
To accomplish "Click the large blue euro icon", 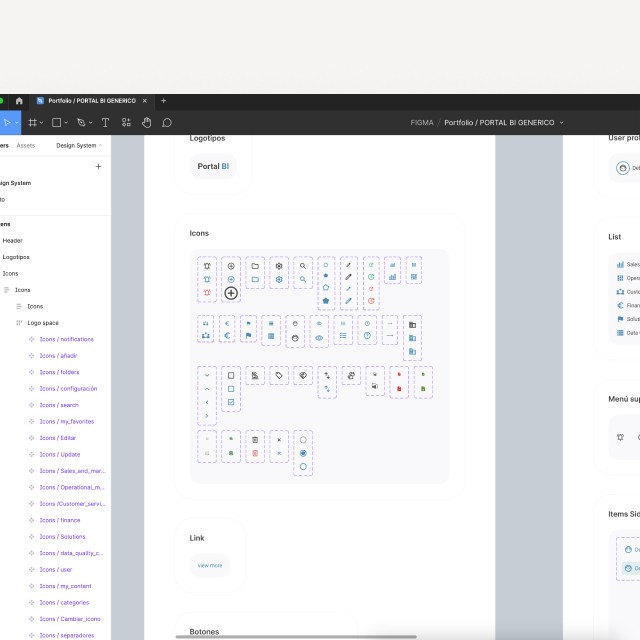I will (x=227, y=336).
